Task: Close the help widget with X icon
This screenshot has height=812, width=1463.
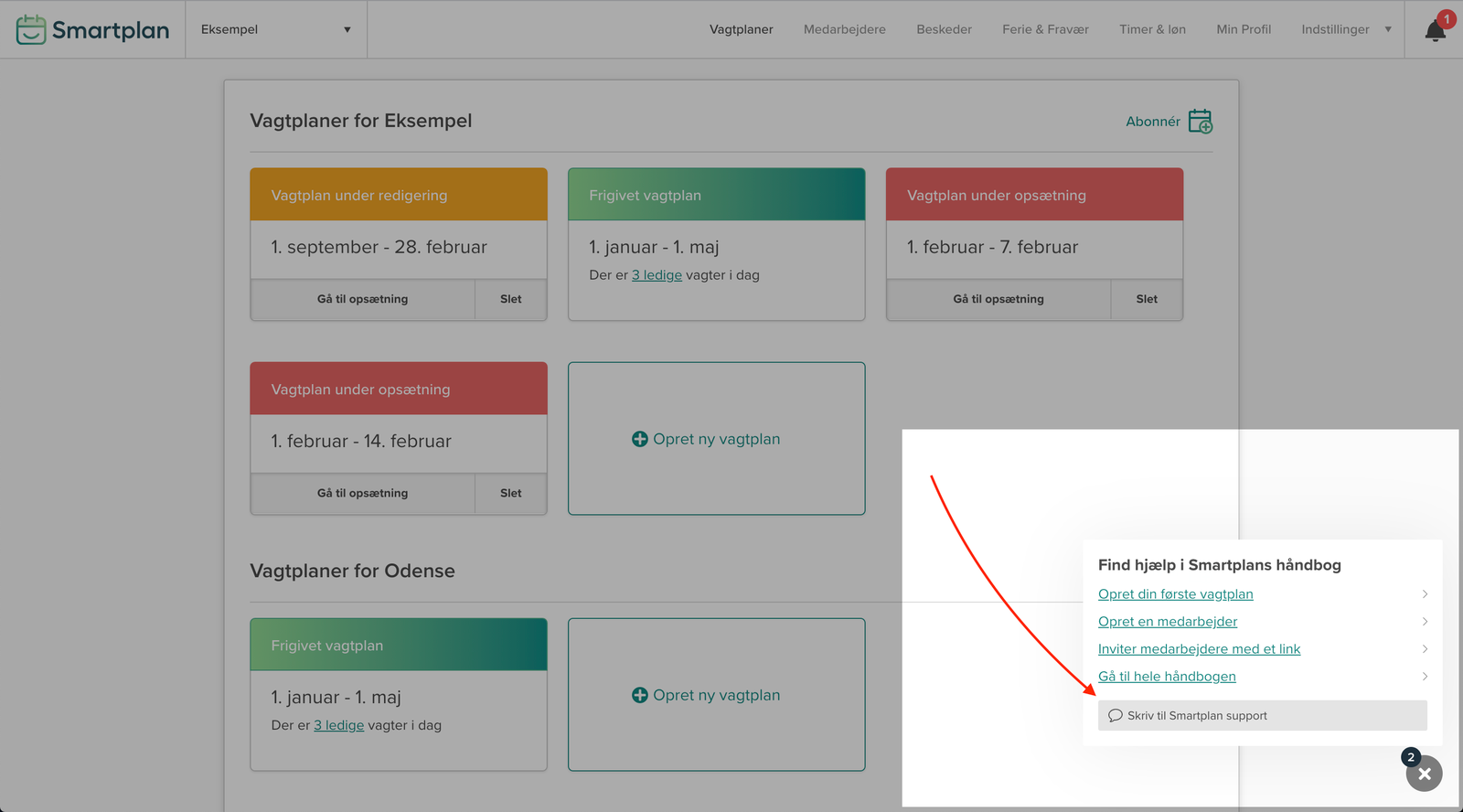Action: click(x=1424, y=774)
